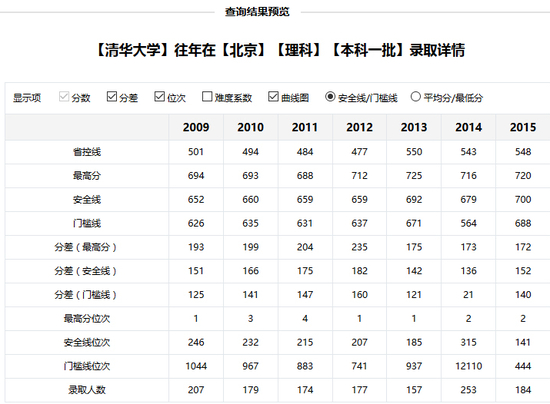Click value 692 in 安全线 row
The width and height of the screenshot is (550, 404).
pyautogui.click(x=414, y=200)
